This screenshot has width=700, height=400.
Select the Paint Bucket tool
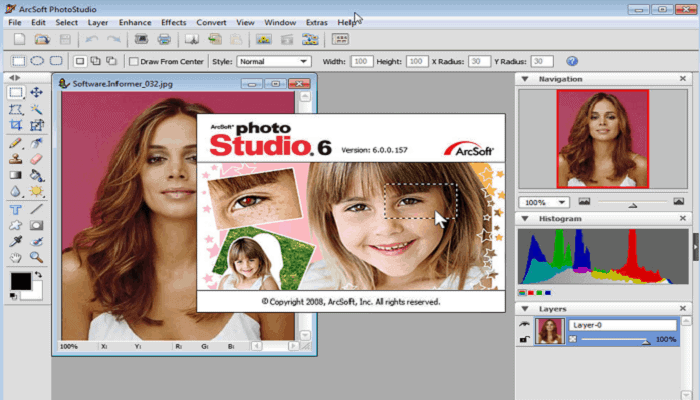[x=36, y=175]
